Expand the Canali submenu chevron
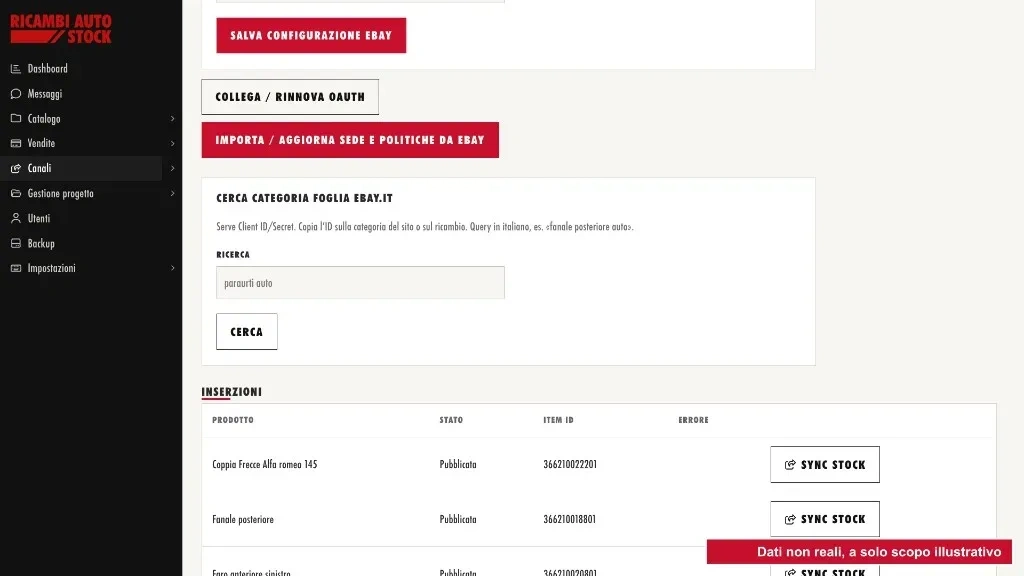Image resolution: width=1024 pixels, height=576 pixels. click(x=172, y=168)
